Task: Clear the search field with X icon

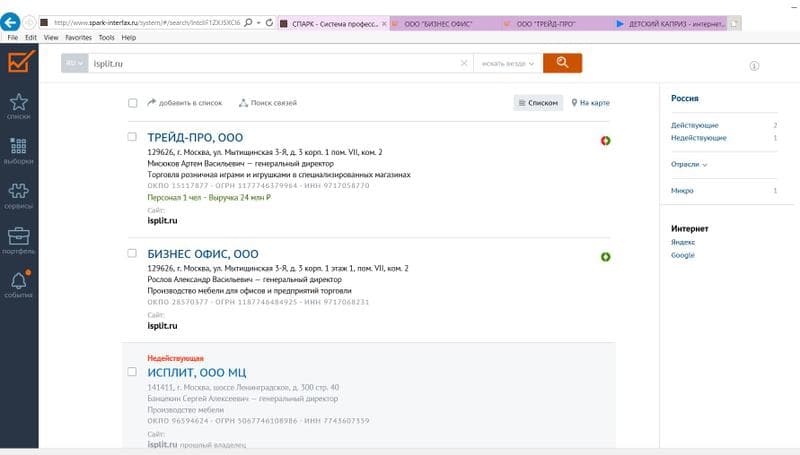Action: (464, 63)
